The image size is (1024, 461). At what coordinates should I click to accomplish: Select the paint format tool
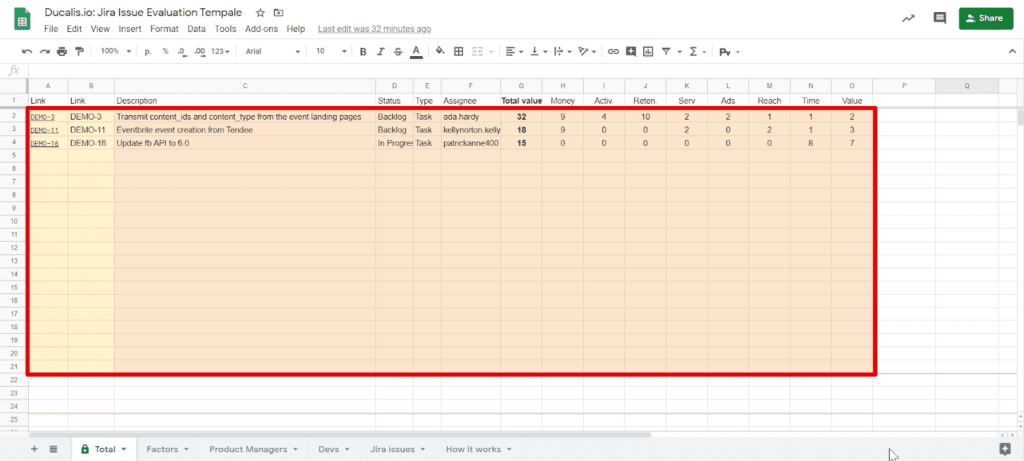(79, 51)
